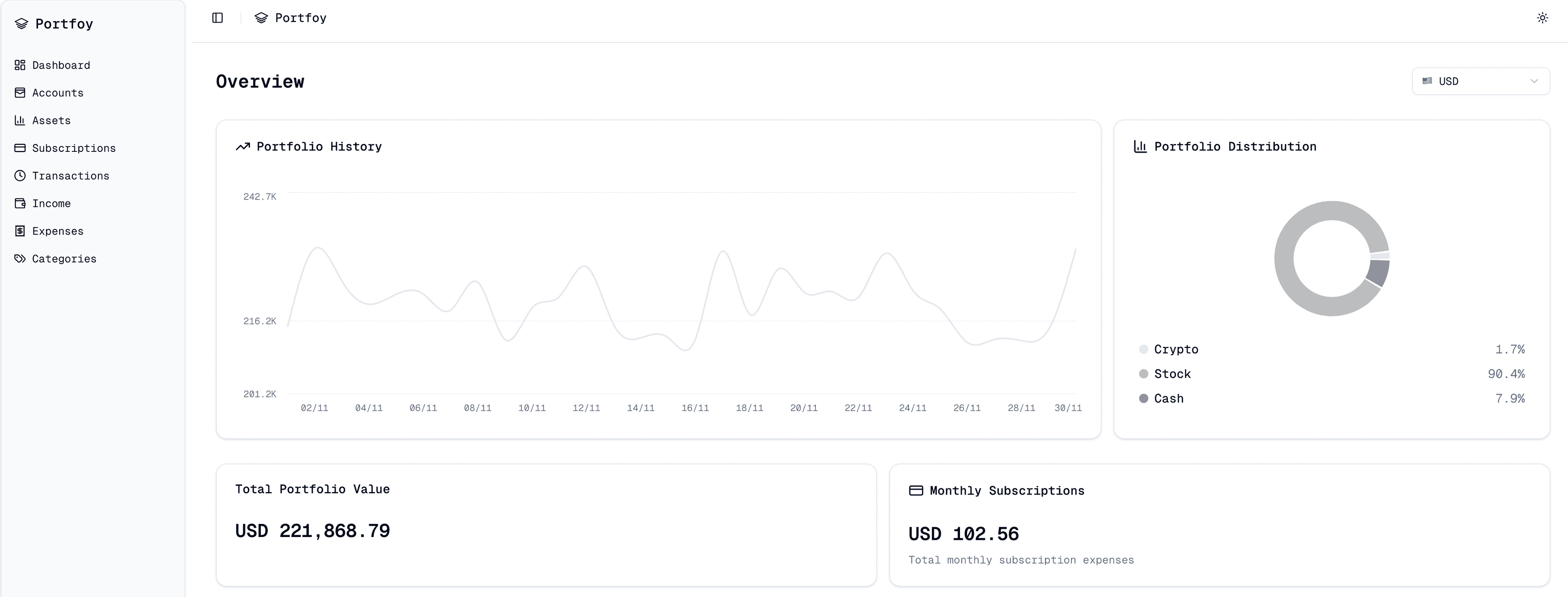Select the Expenses receipt icon
1568x597 pixels.
click(20, 231)
